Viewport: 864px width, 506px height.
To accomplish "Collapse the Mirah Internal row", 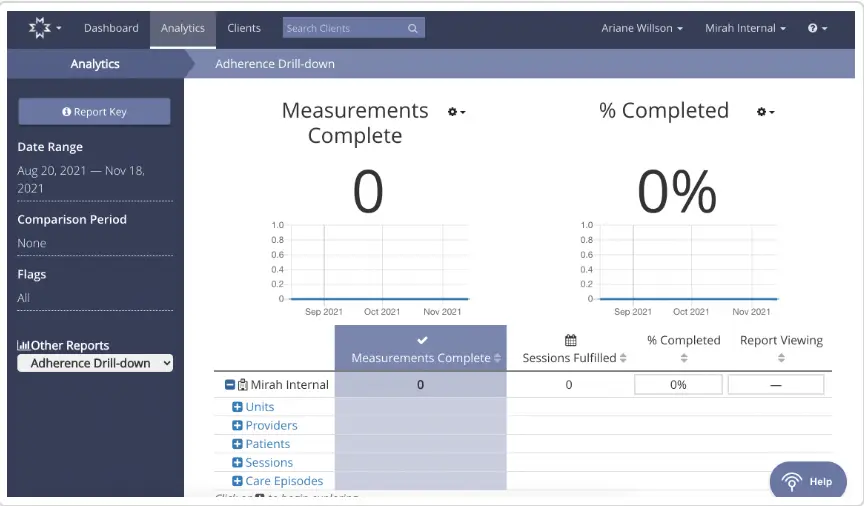I will point(230,385).
